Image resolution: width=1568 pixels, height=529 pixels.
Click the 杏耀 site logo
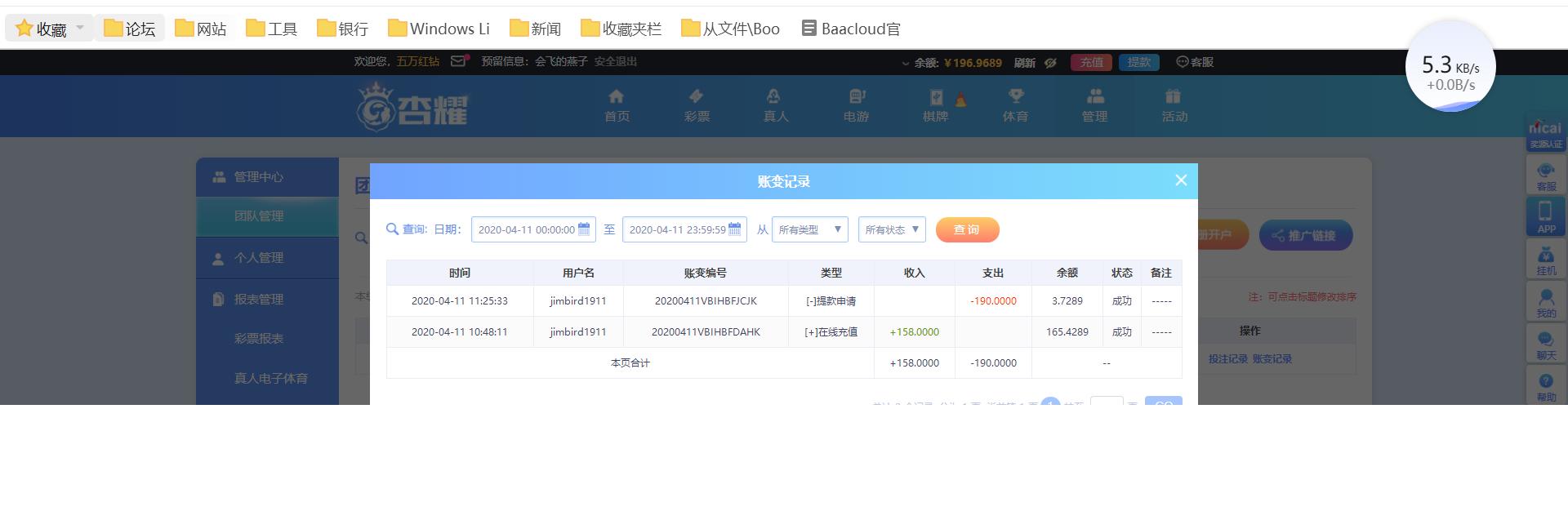pyautogui.click(x=412, y=106)
